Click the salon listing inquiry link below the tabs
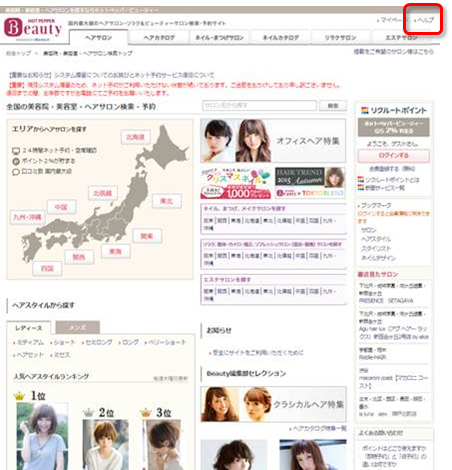Screen dimensions: 452x470 point(394,52)
